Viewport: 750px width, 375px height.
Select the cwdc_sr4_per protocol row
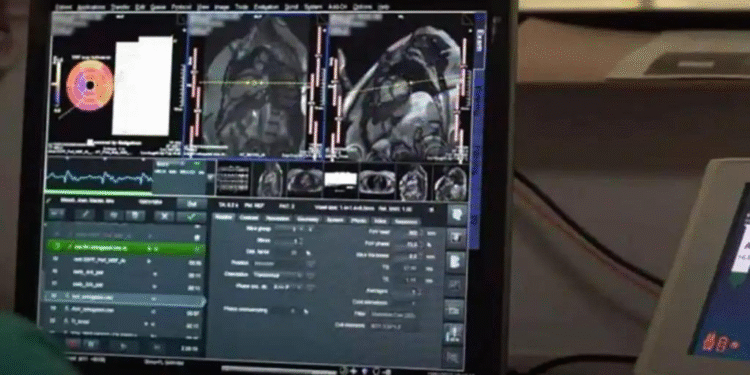[125, 273]
